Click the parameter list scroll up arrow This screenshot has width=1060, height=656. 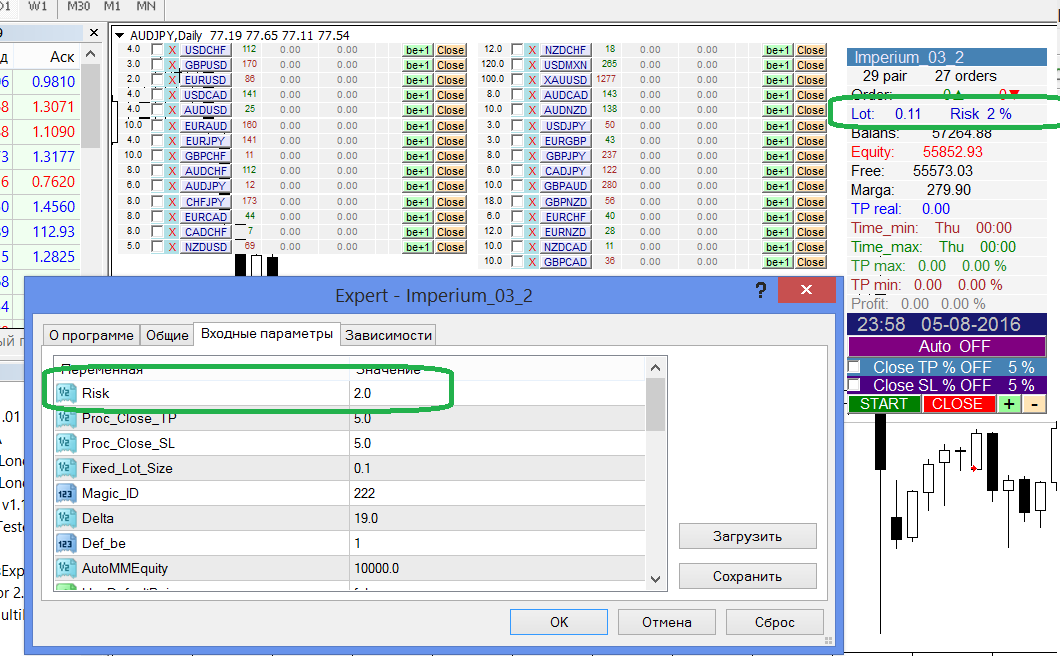[654, 368]
